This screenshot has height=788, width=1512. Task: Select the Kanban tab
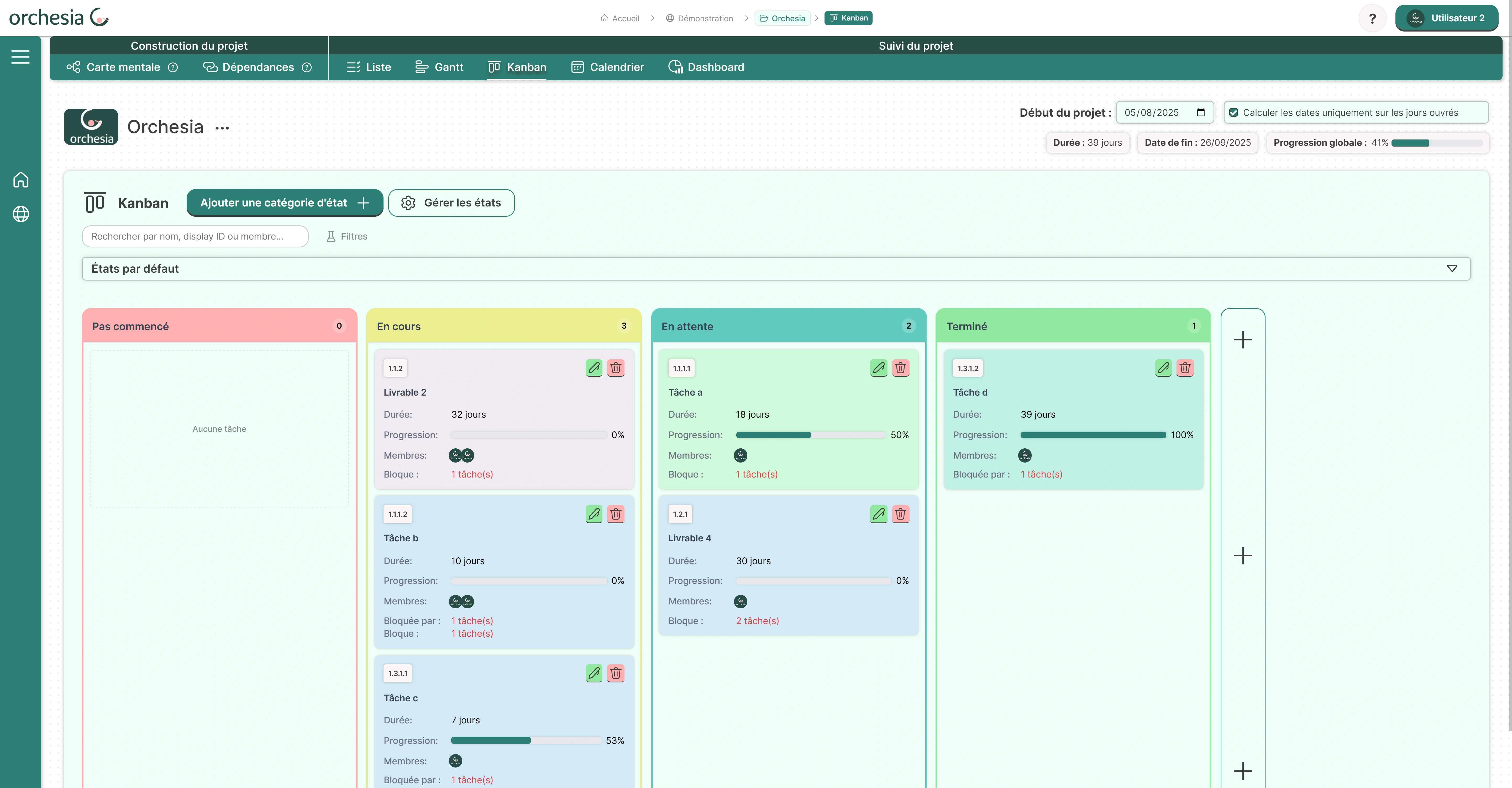[517, 68]
